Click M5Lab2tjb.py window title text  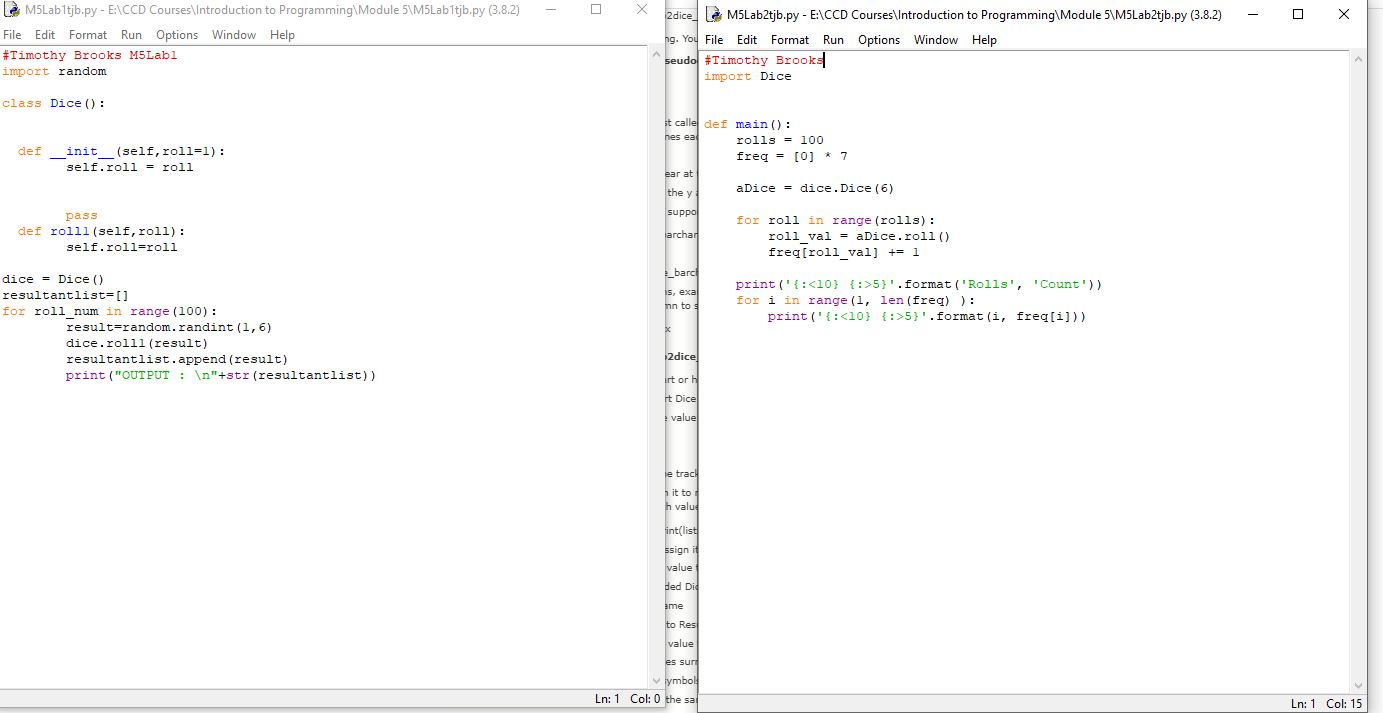click(974, 15)
